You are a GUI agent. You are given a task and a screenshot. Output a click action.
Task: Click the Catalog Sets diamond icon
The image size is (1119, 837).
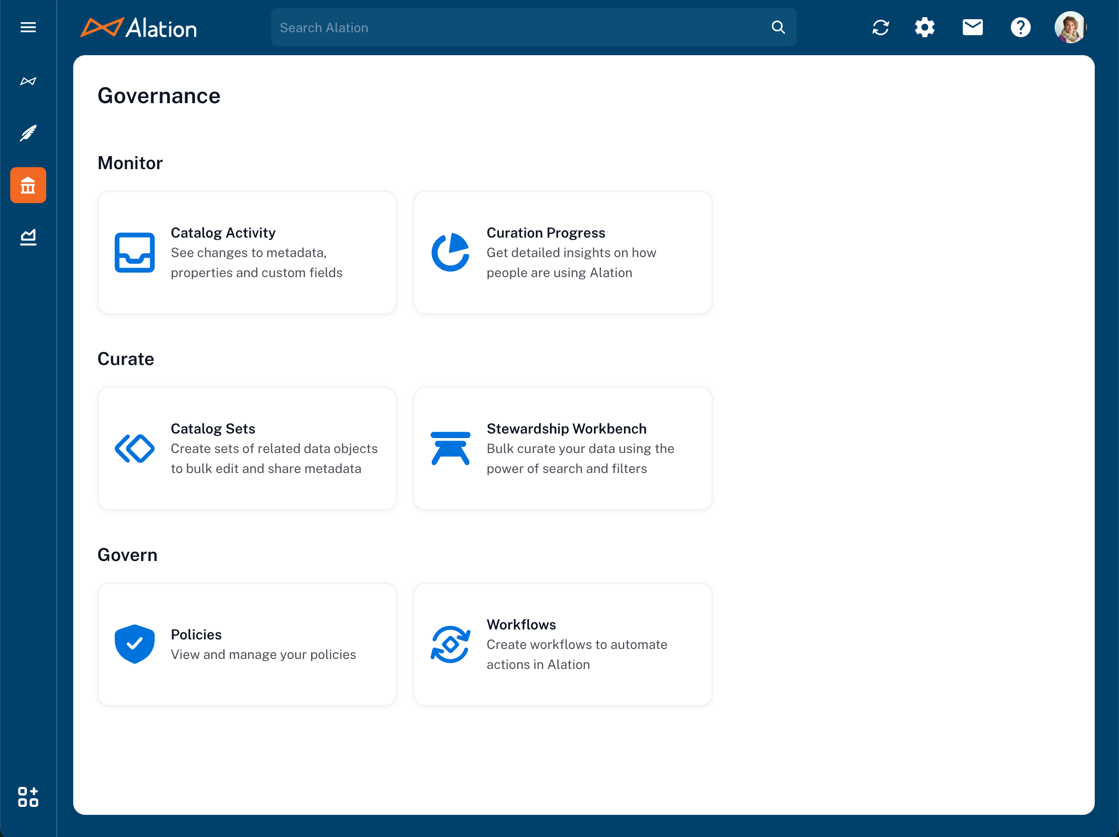[135, 449]
